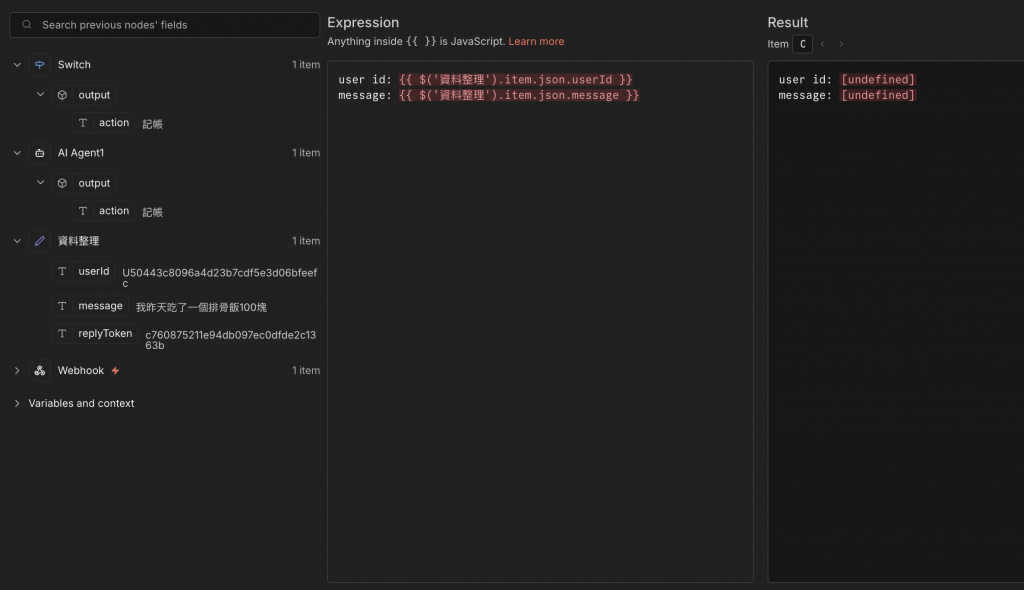Viewport: 1024px width, 590px height.
Task: Click the AI Agent1 node name label
Action: coord(81,153)
